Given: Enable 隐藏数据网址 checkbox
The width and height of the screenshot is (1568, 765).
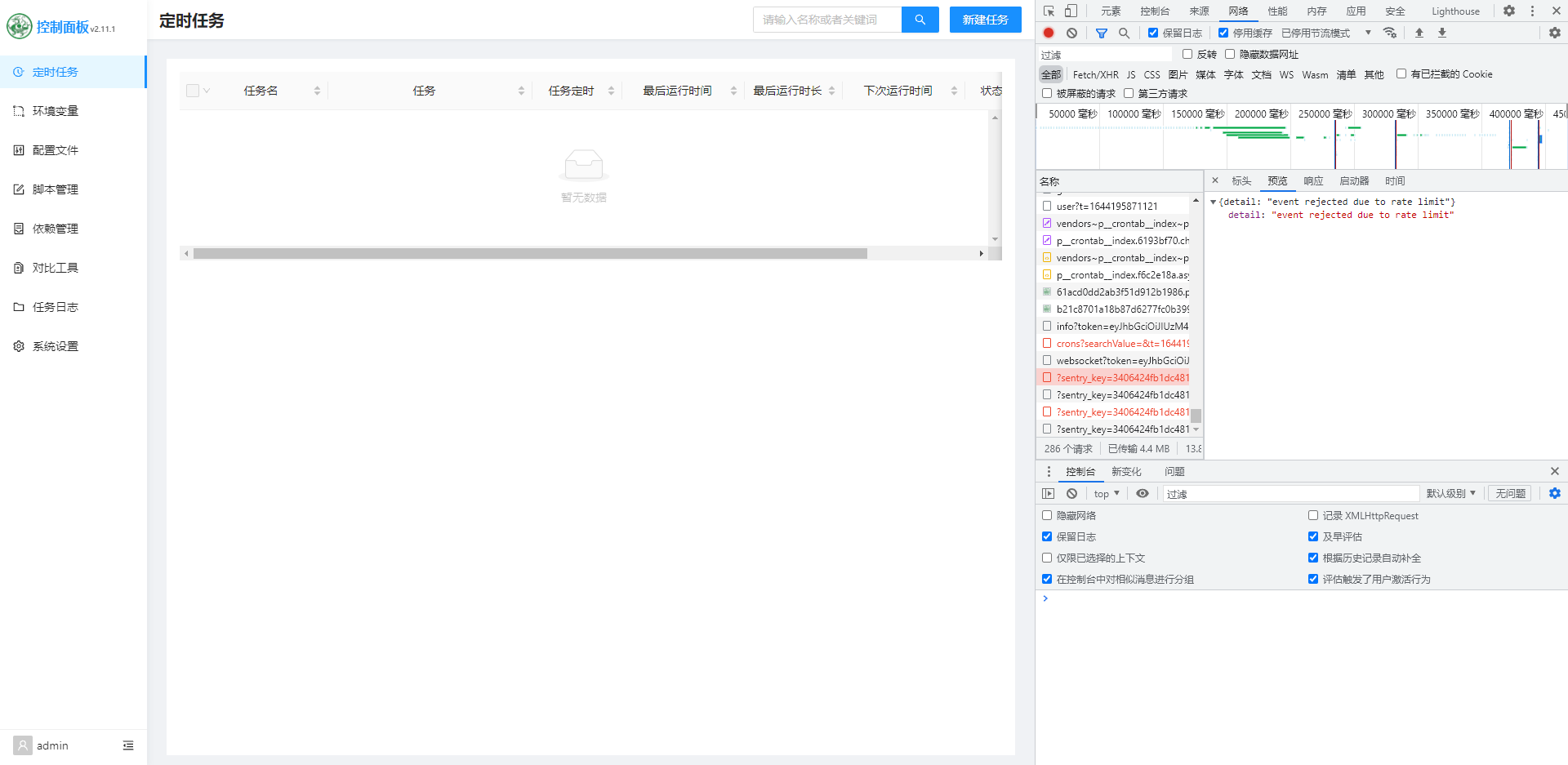Looking at the screenshot, I should [x=1230, y=54].
